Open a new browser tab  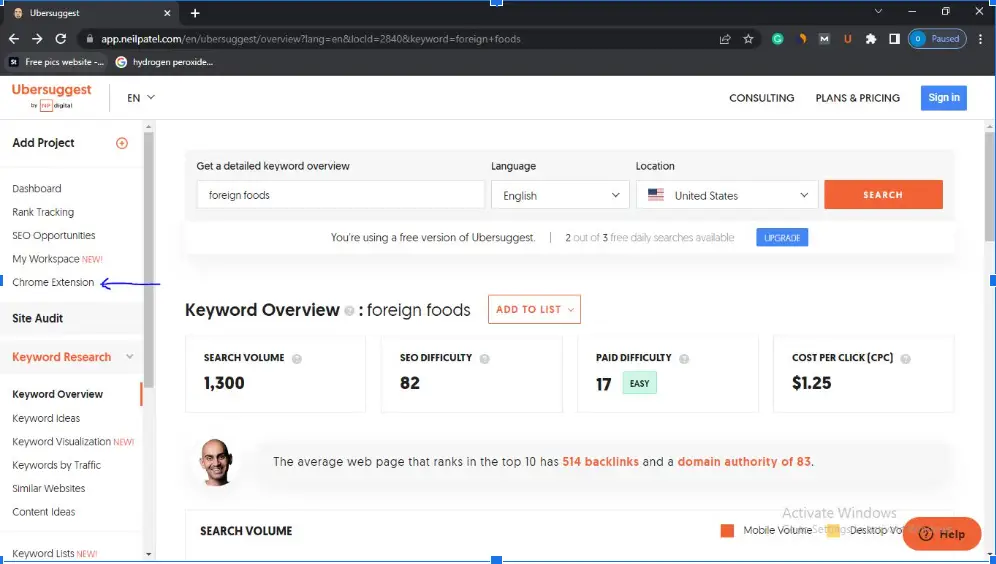[x=195, y=13]
